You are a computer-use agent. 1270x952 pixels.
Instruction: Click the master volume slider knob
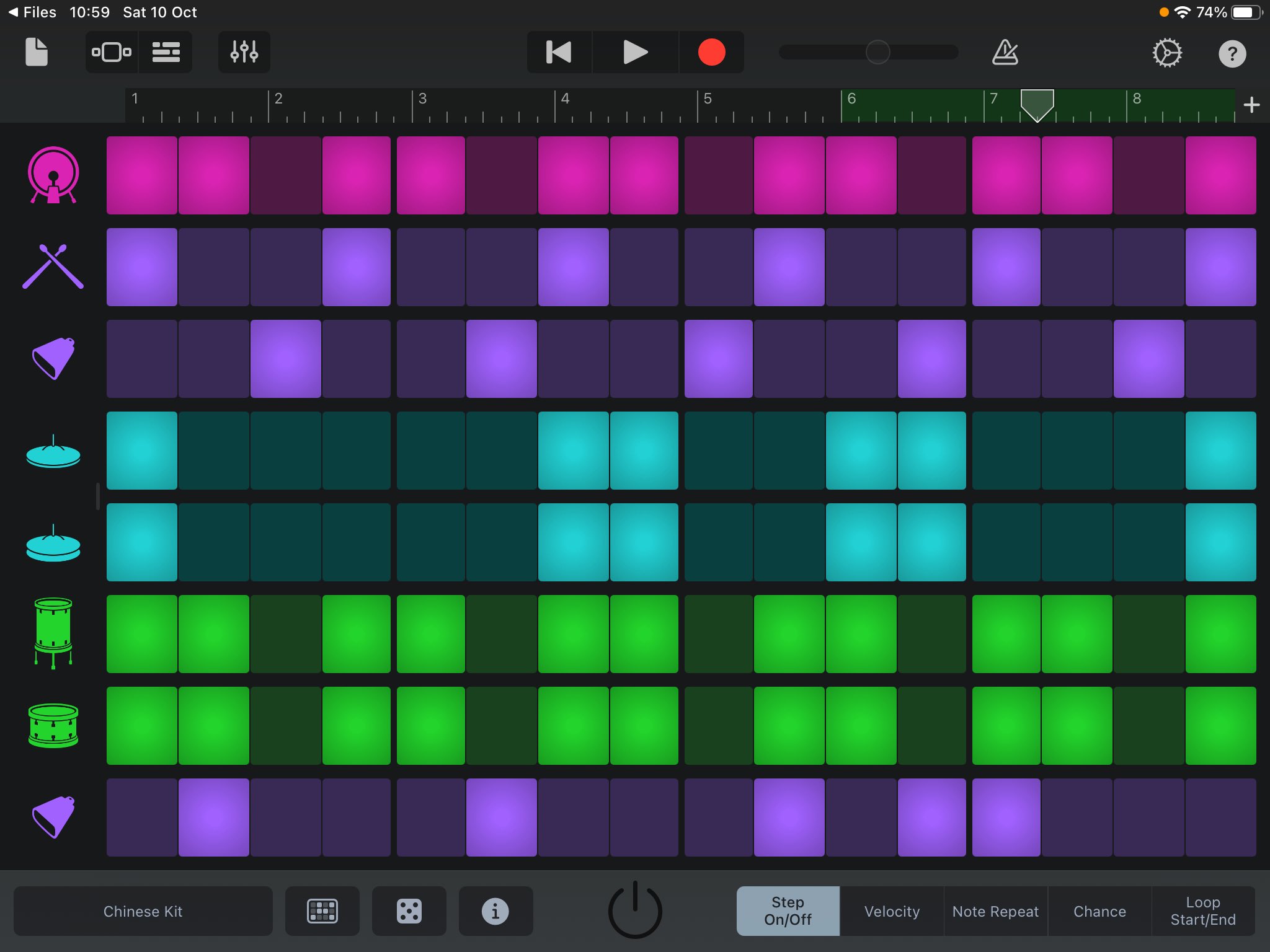877,52
